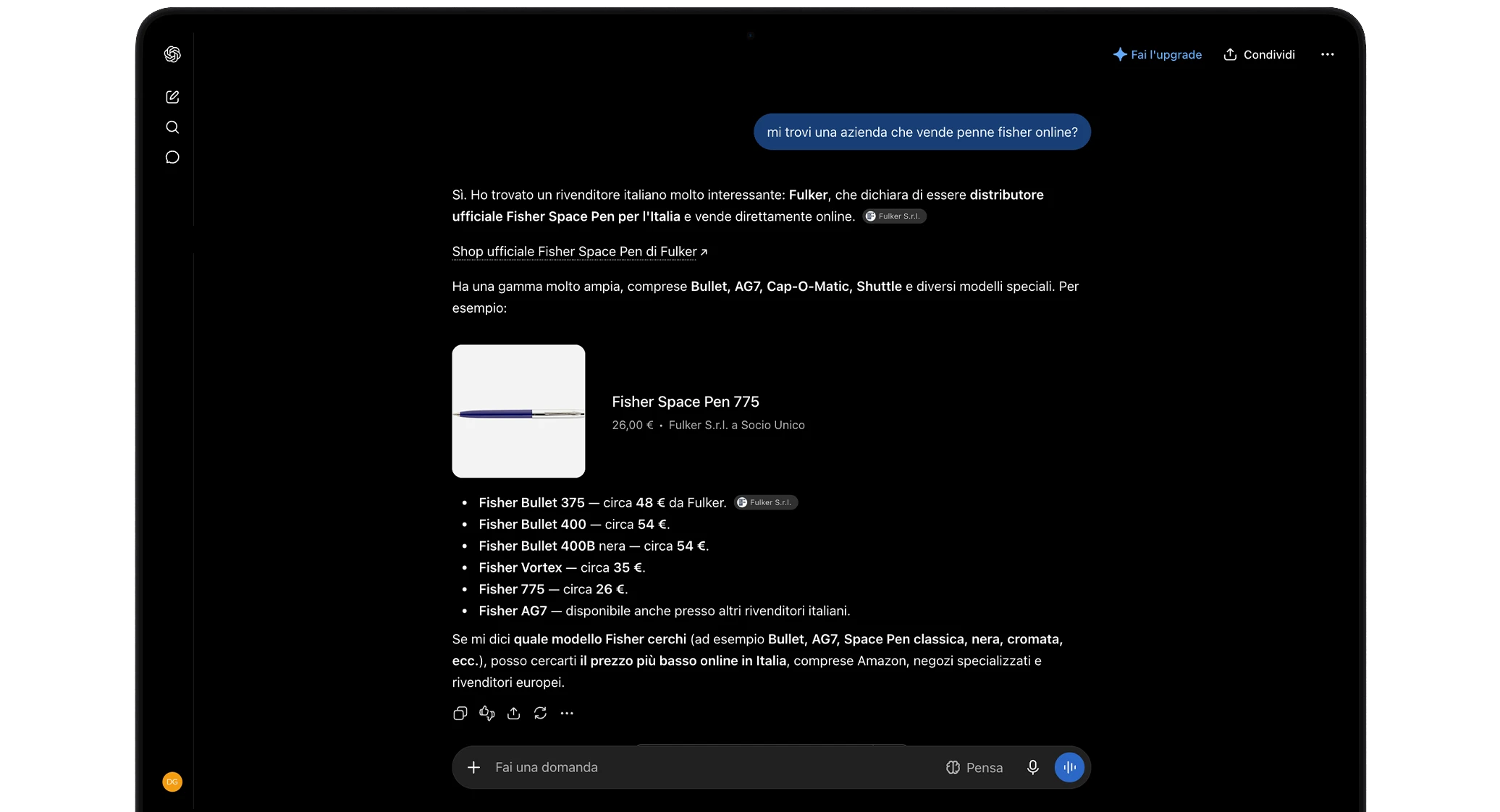
Task: Click the Fisher AG7 list item
Action: [665, 611]
